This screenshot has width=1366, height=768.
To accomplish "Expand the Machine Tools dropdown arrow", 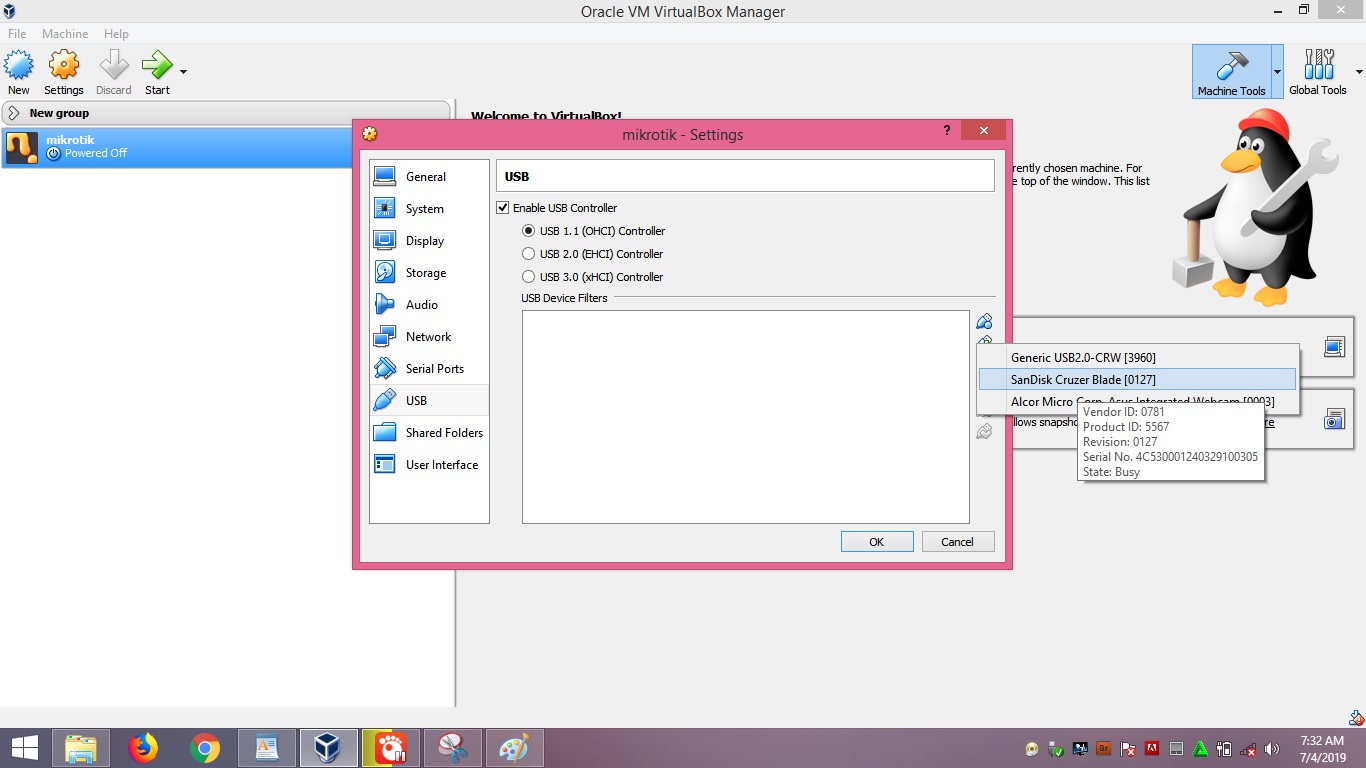I will click(x=1277, y=71).
